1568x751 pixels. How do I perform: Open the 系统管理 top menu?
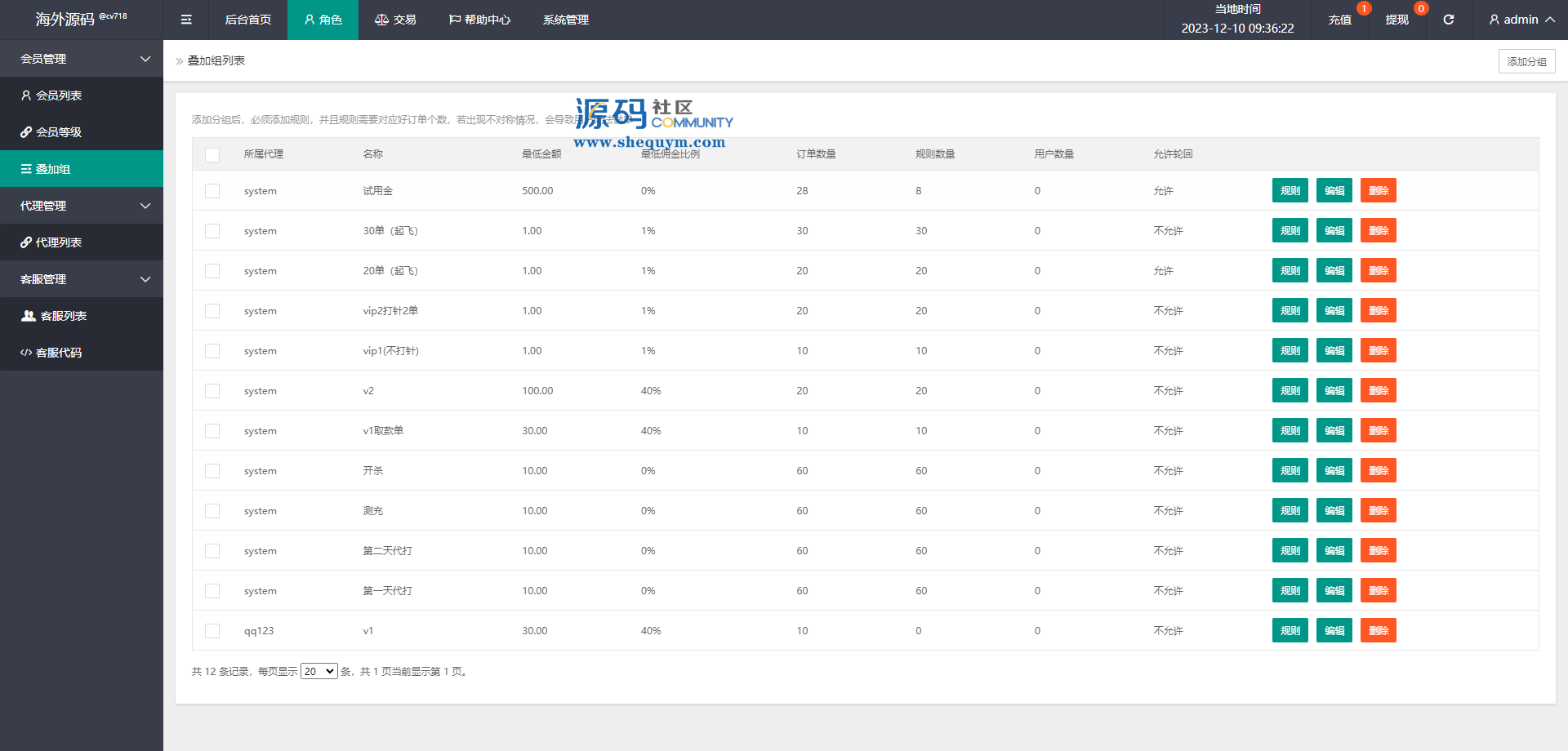click(x=566, y=20)
